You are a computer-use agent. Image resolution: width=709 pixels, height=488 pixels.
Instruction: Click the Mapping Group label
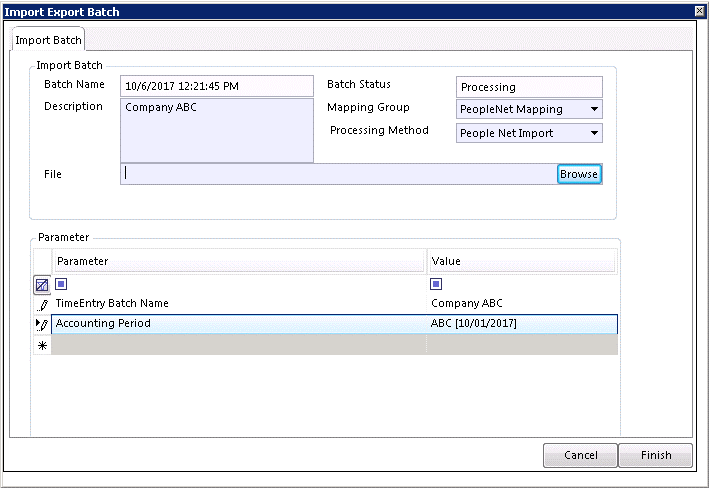point(368,107)
